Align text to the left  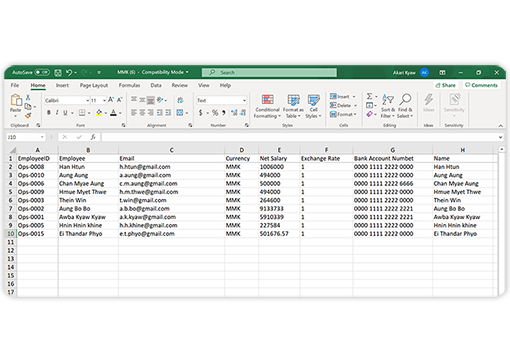(134, 113)
